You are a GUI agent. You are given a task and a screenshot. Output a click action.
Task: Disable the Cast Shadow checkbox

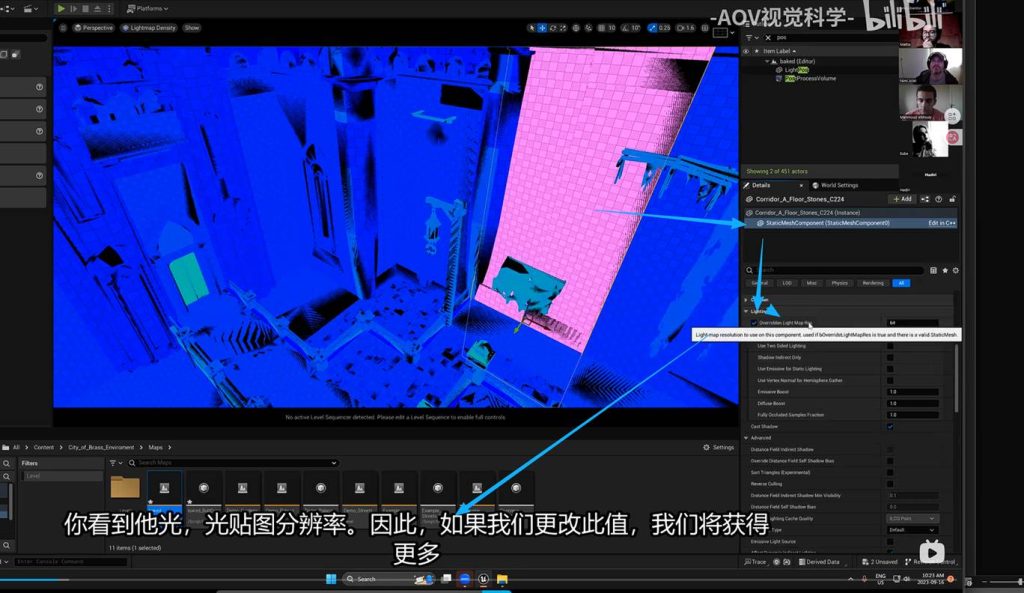coord(890,426)
